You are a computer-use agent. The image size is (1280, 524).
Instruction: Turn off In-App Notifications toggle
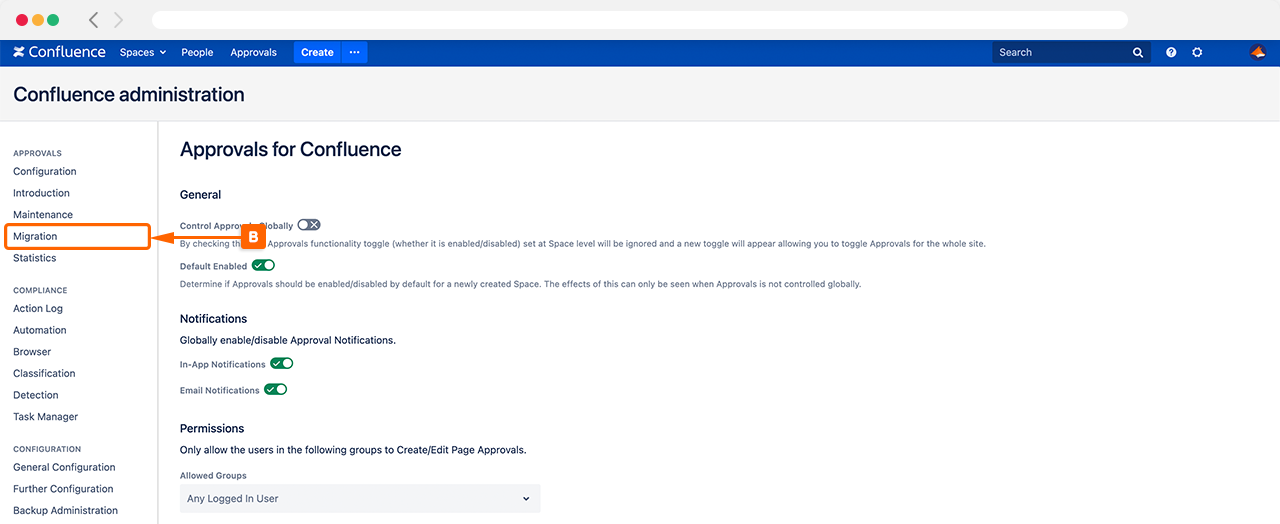click(x=281, y=364)
